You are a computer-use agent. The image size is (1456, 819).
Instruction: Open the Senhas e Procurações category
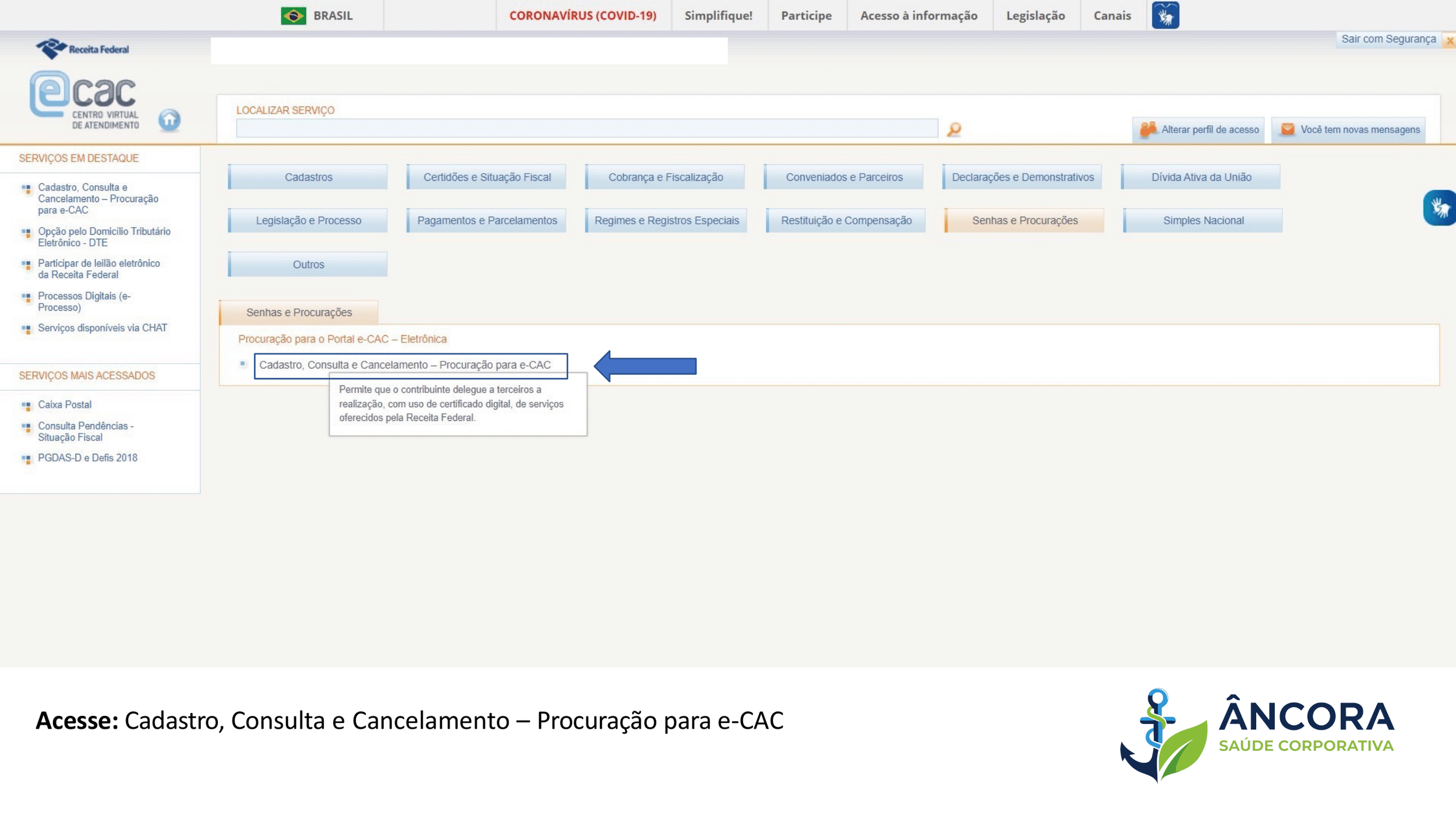1024,221
